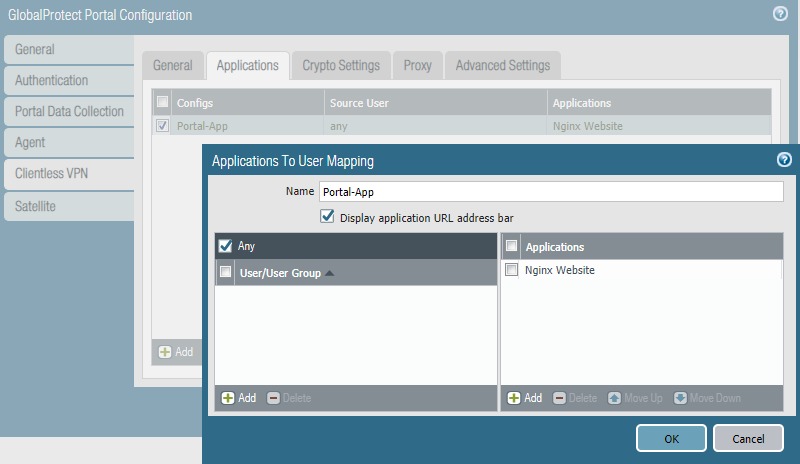Click the Move Up arrow icon
Screen dimensions: 800x464
[615, 398]
